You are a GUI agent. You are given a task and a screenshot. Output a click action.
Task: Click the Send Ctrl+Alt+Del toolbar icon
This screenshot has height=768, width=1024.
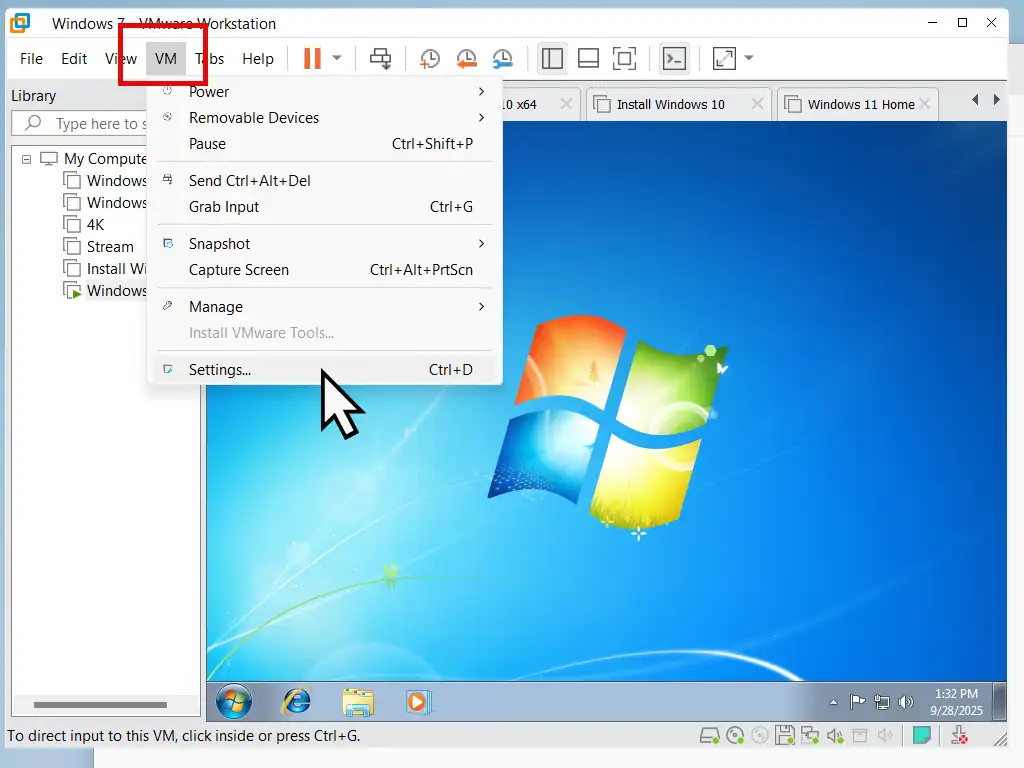pyautogui.click(x=380, y=59)
